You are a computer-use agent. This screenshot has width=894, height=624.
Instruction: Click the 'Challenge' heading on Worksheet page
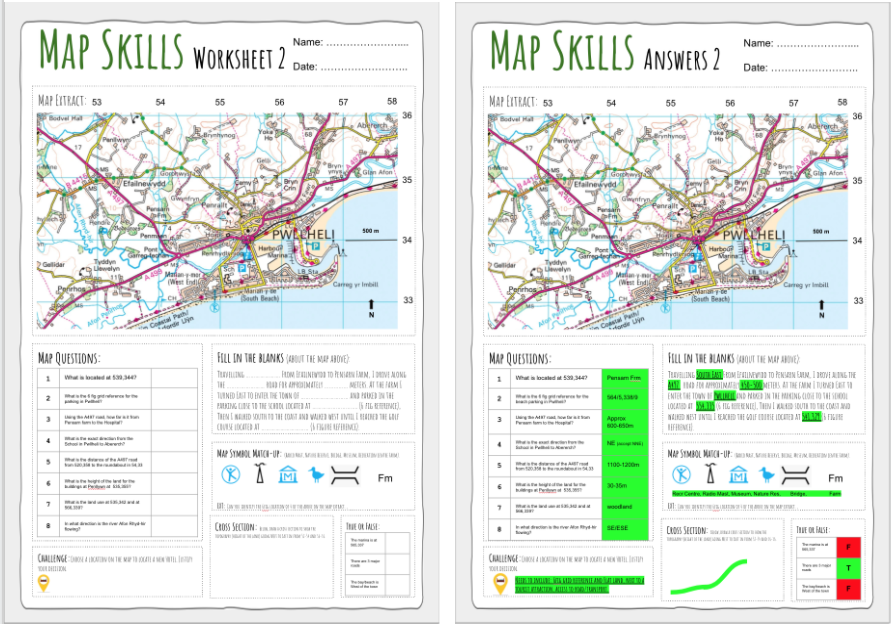click(52, 558)
